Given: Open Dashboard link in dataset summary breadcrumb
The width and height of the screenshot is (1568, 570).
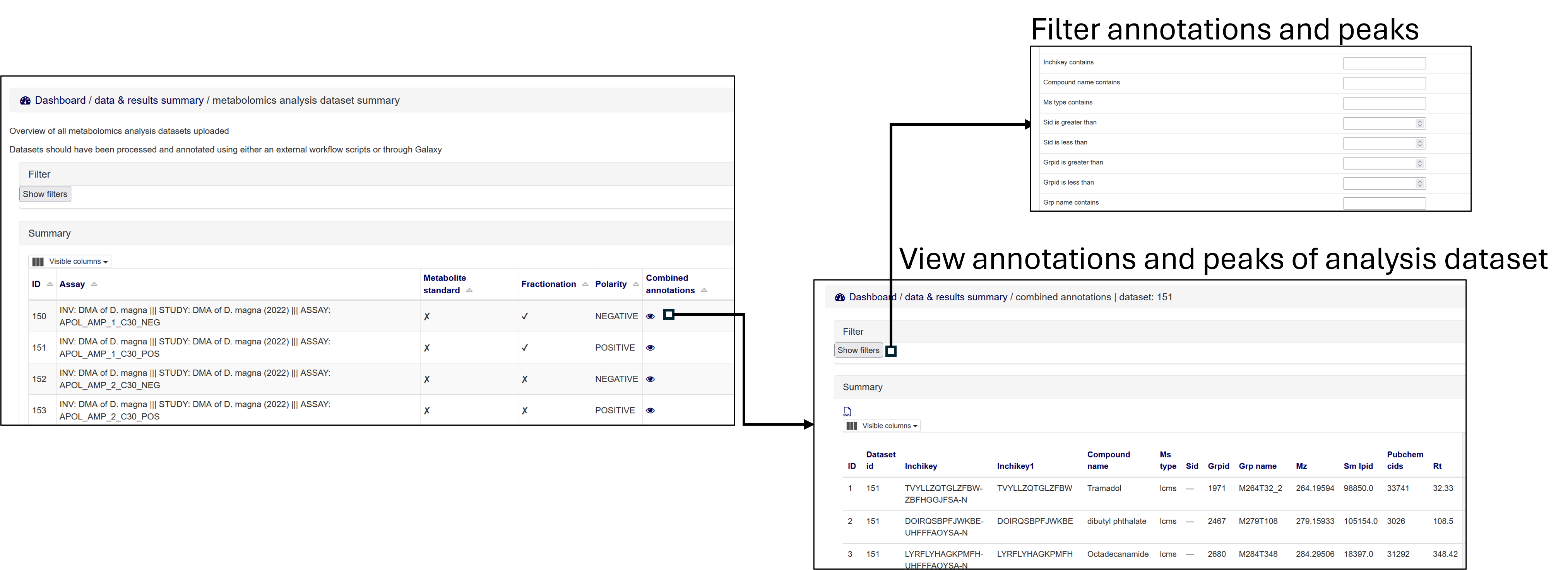Looking at the screenshot, I should coord(60,101).
